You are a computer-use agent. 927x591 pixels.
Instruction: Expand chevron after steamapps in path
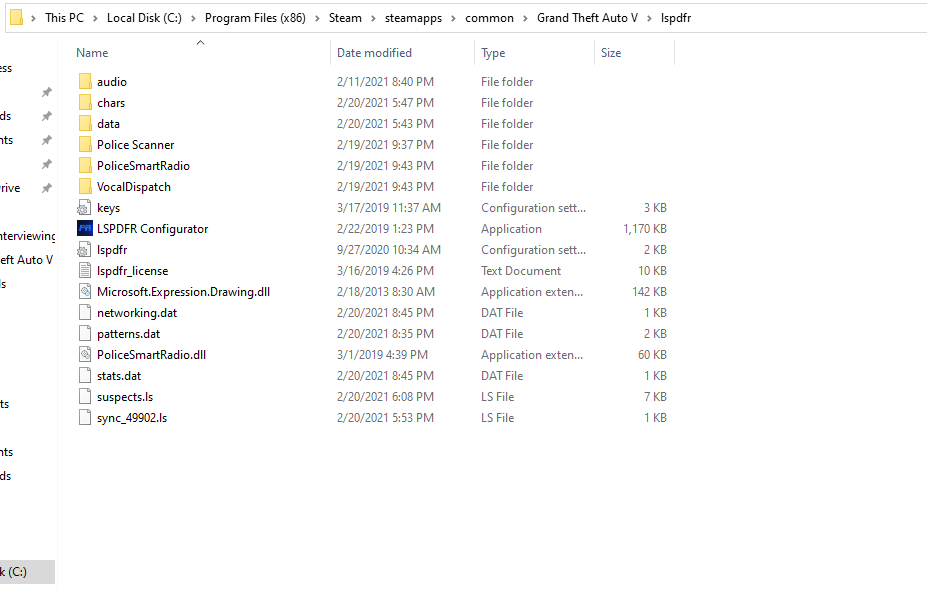tap(453, 18)
